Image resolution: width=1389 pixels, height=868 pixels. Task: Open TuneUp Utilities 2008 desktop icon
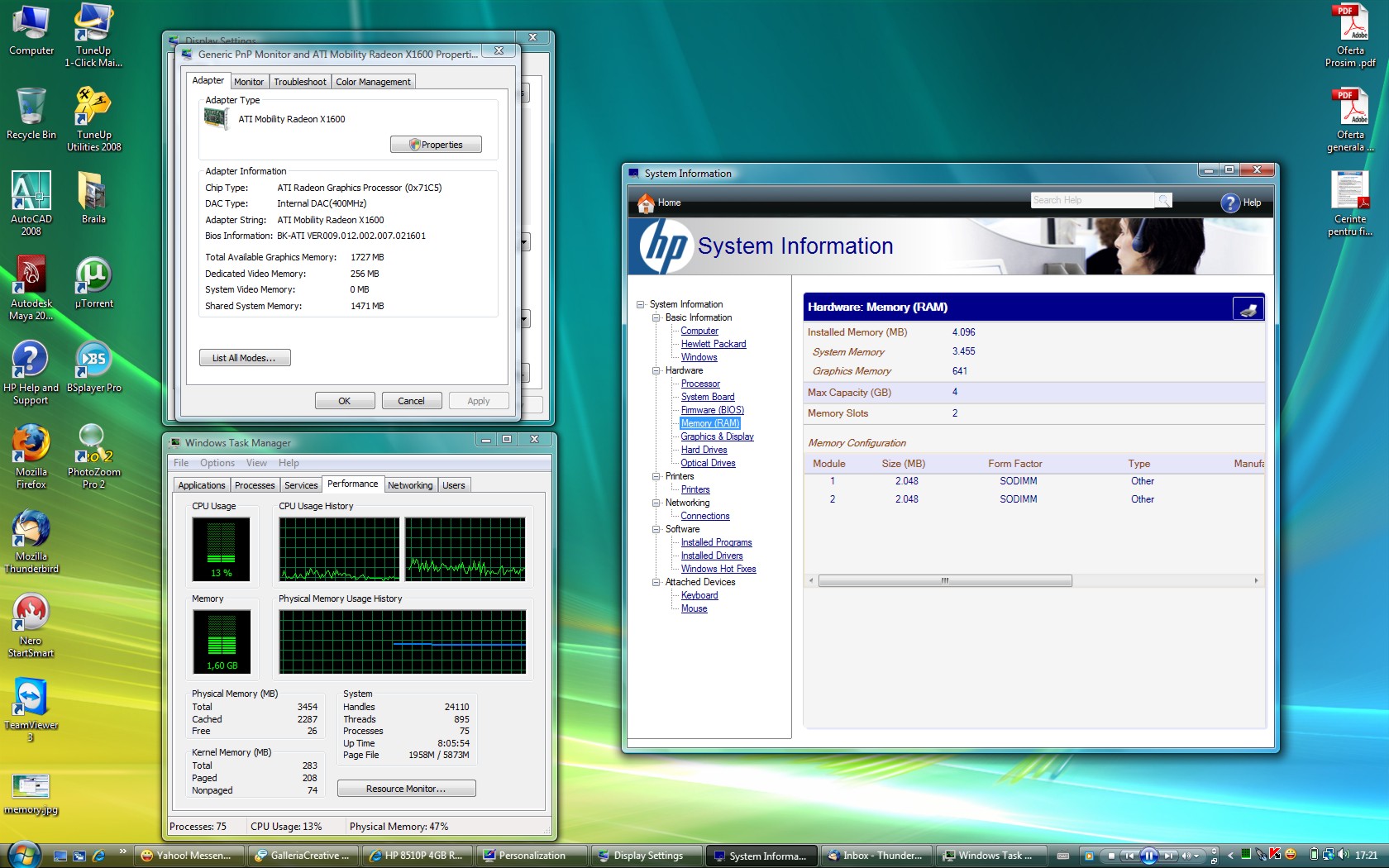click(x=94, y=119)
